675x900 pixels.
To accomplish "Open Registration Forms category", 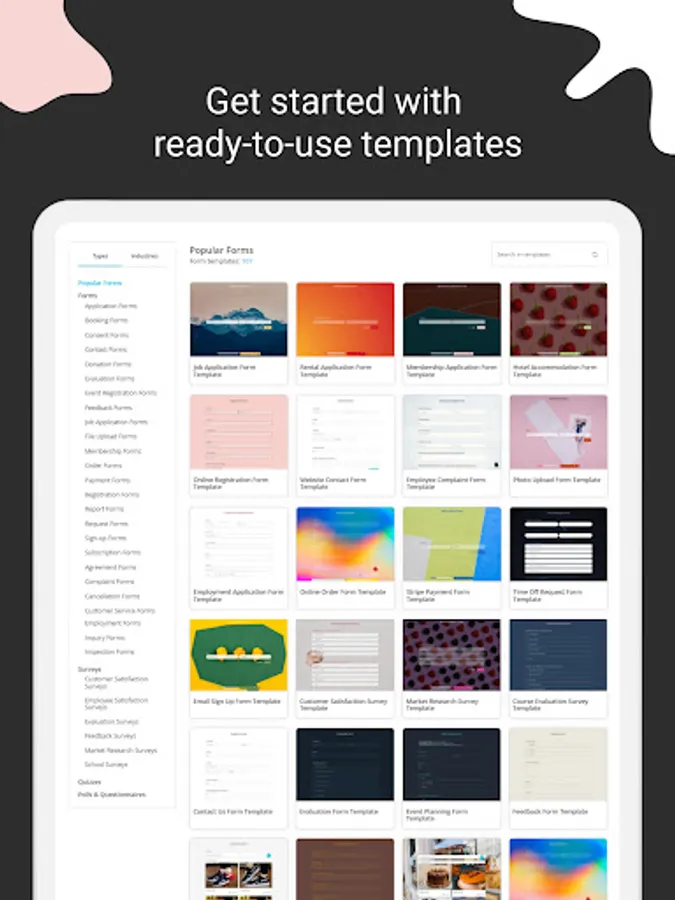I will 112,495.
